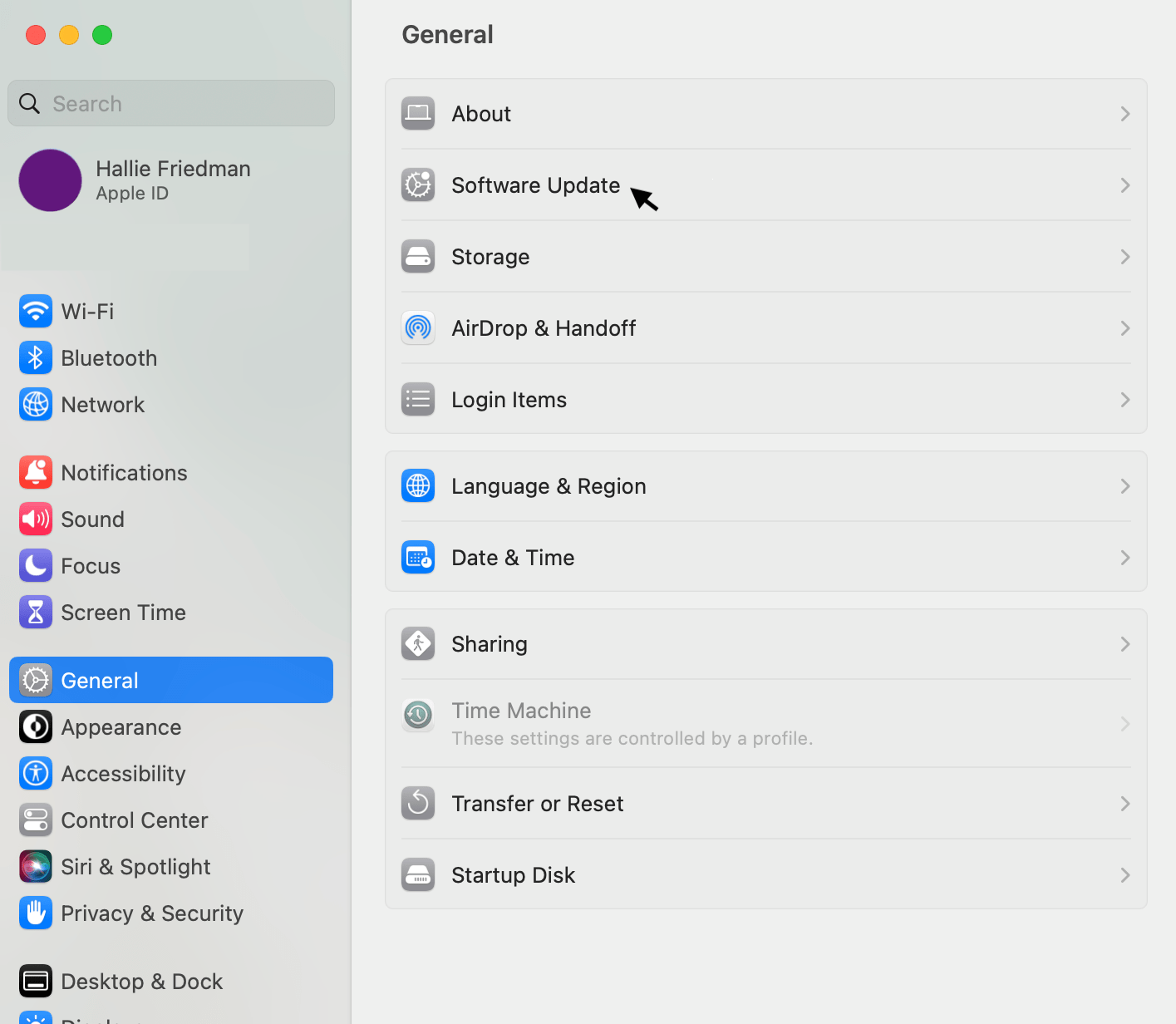Screen dimensions: 1176x1024
Task: Click the Startup Disk label
Action: tap(513, 875)
